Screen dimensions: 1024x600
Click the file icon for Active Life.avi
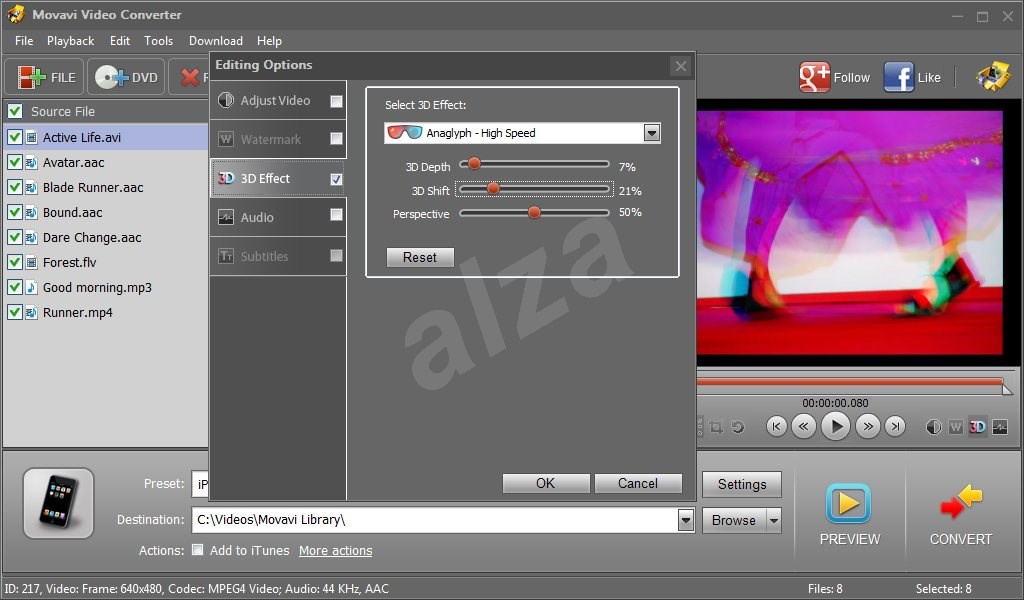pyautogui.click(x=31, y=137)
